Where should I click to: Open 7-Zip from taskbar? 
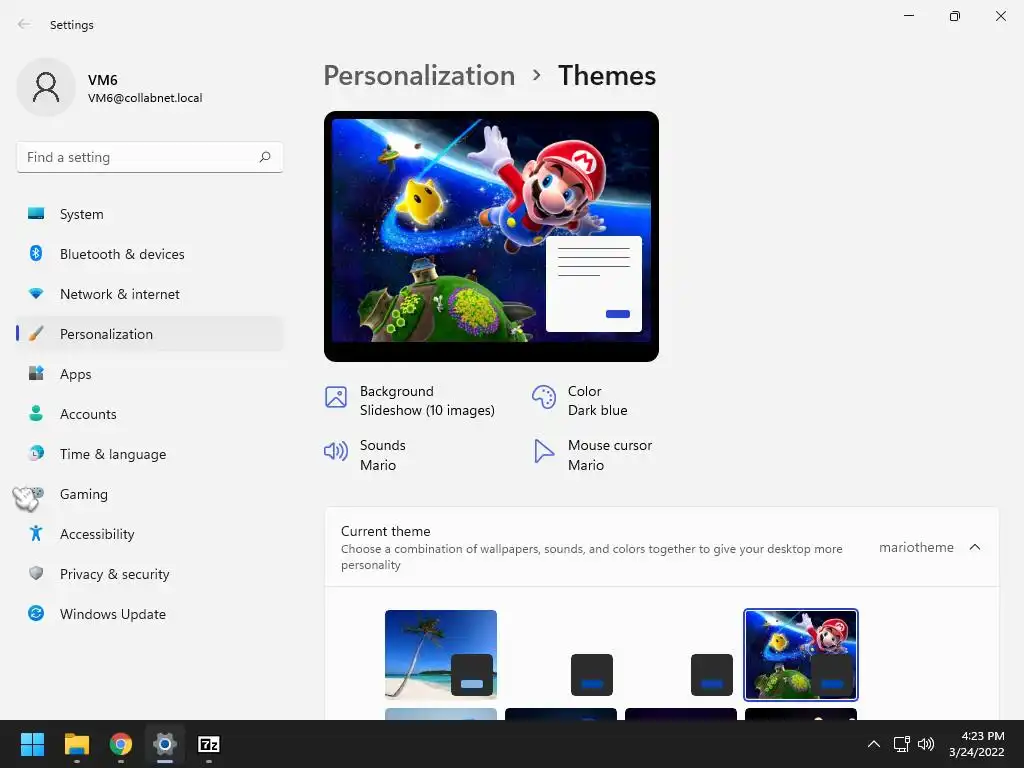209,744
